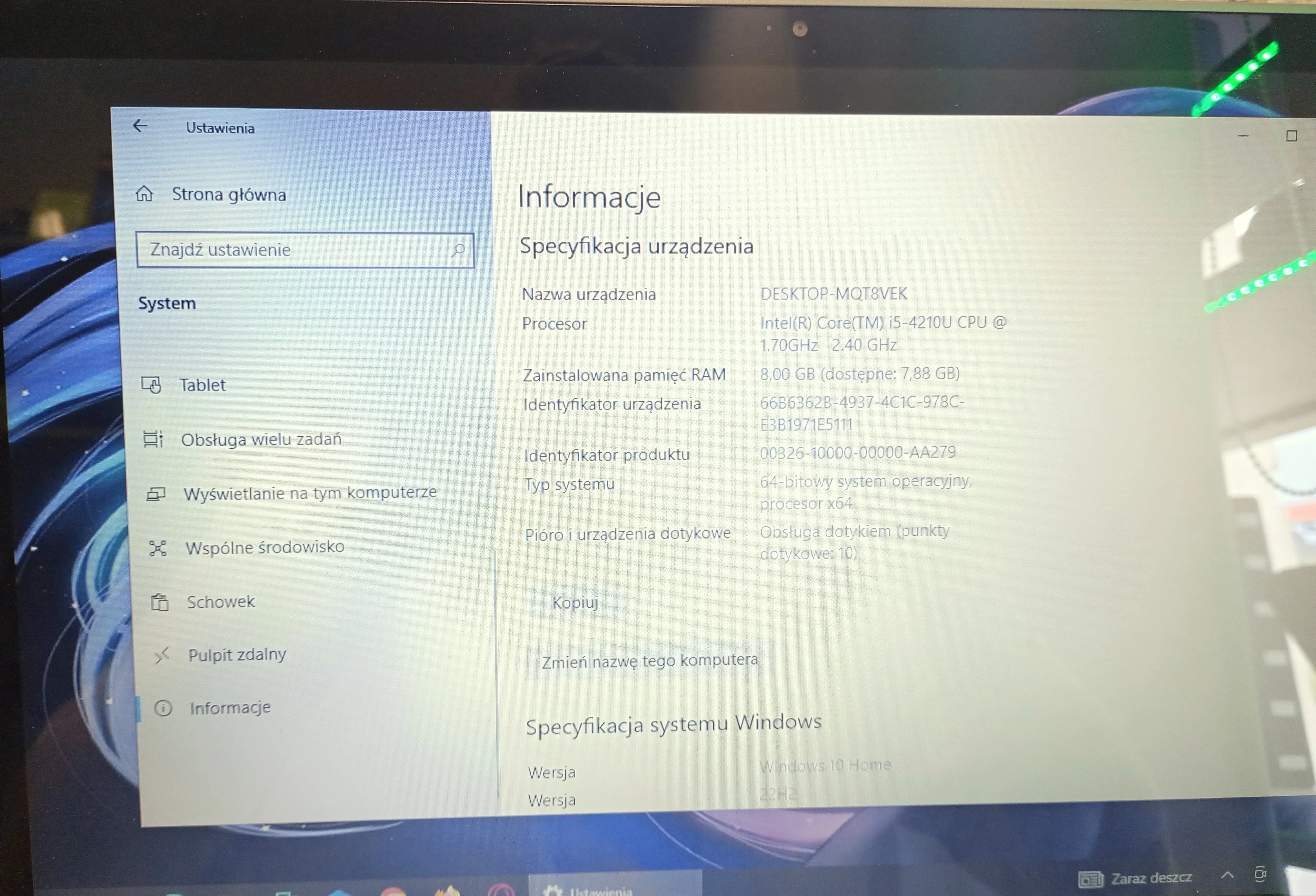Click the System sidebar heading

click(167, 303)
